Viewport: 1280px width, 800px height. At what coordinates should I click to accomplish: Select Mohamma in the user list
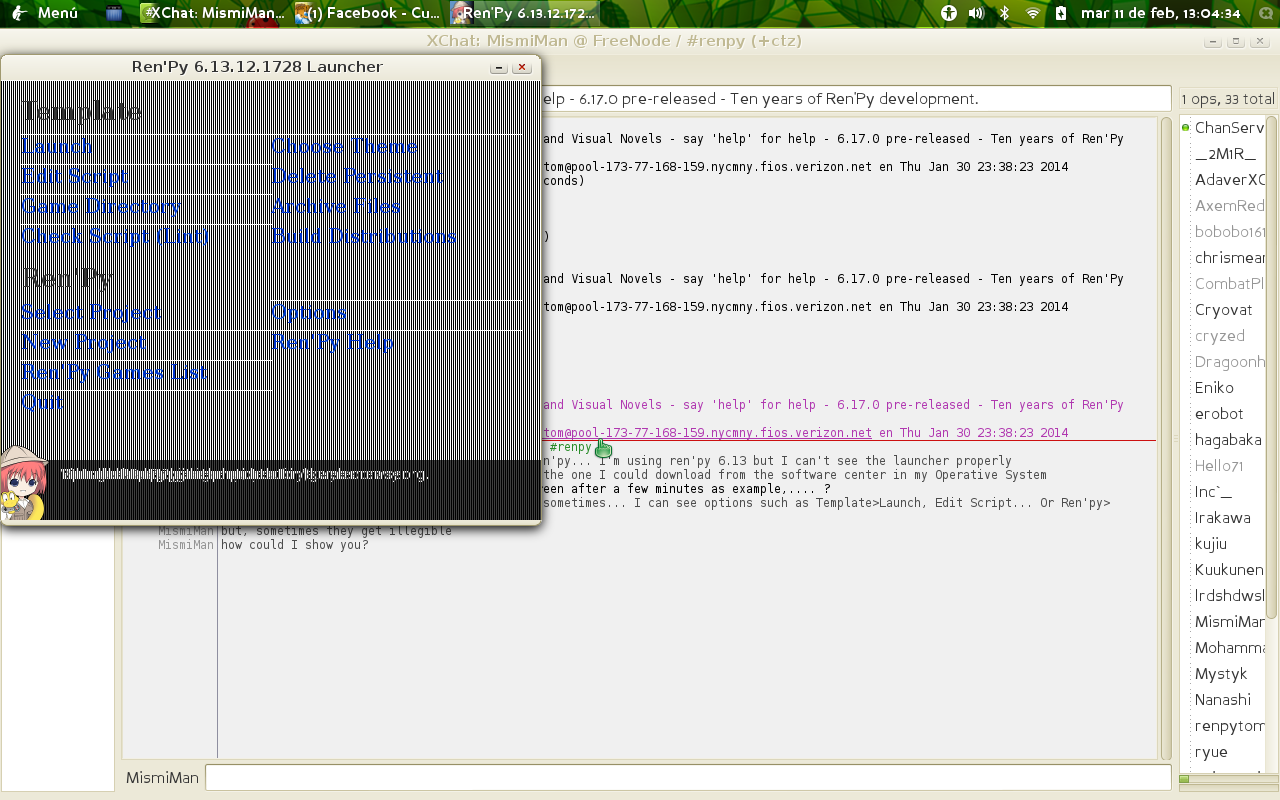(1229, 647)
